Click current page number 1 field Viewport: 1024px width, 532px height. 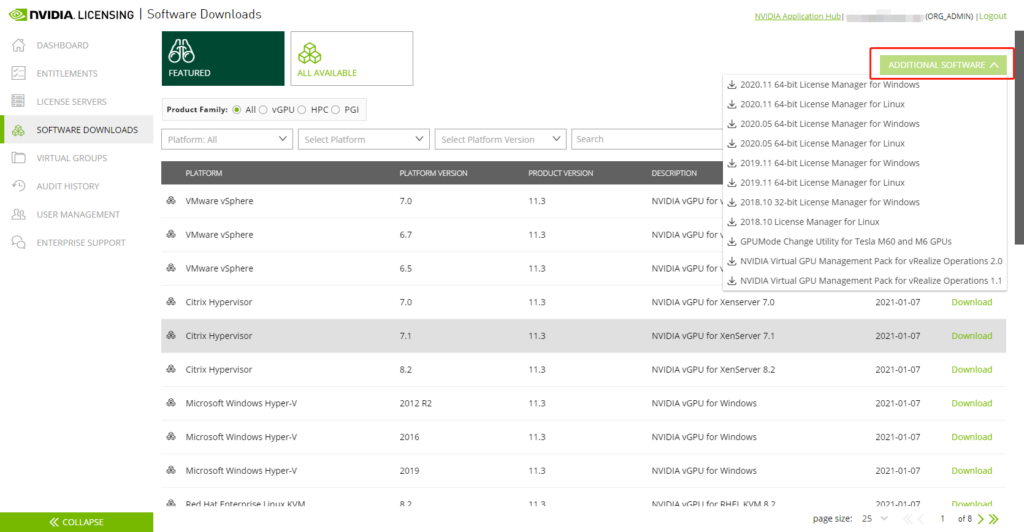pyautogui.click(x=942, y=518)
